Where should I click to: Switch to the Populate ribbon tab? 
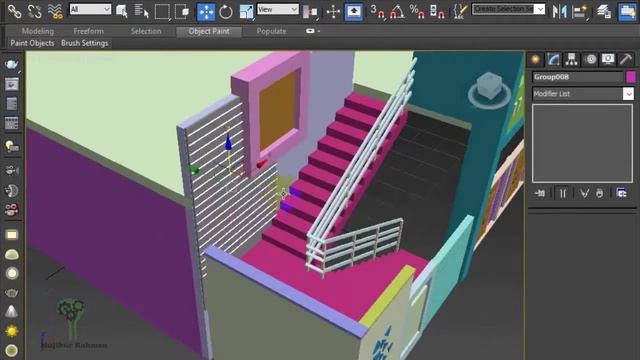(271, 31)
